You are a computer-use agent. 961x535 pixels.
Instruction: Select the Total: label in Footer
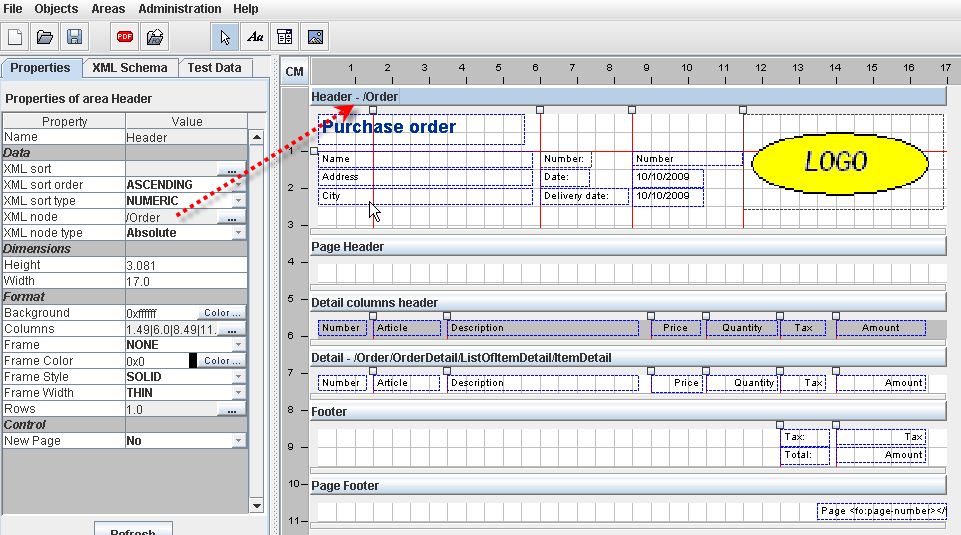[x=805, y=455]
